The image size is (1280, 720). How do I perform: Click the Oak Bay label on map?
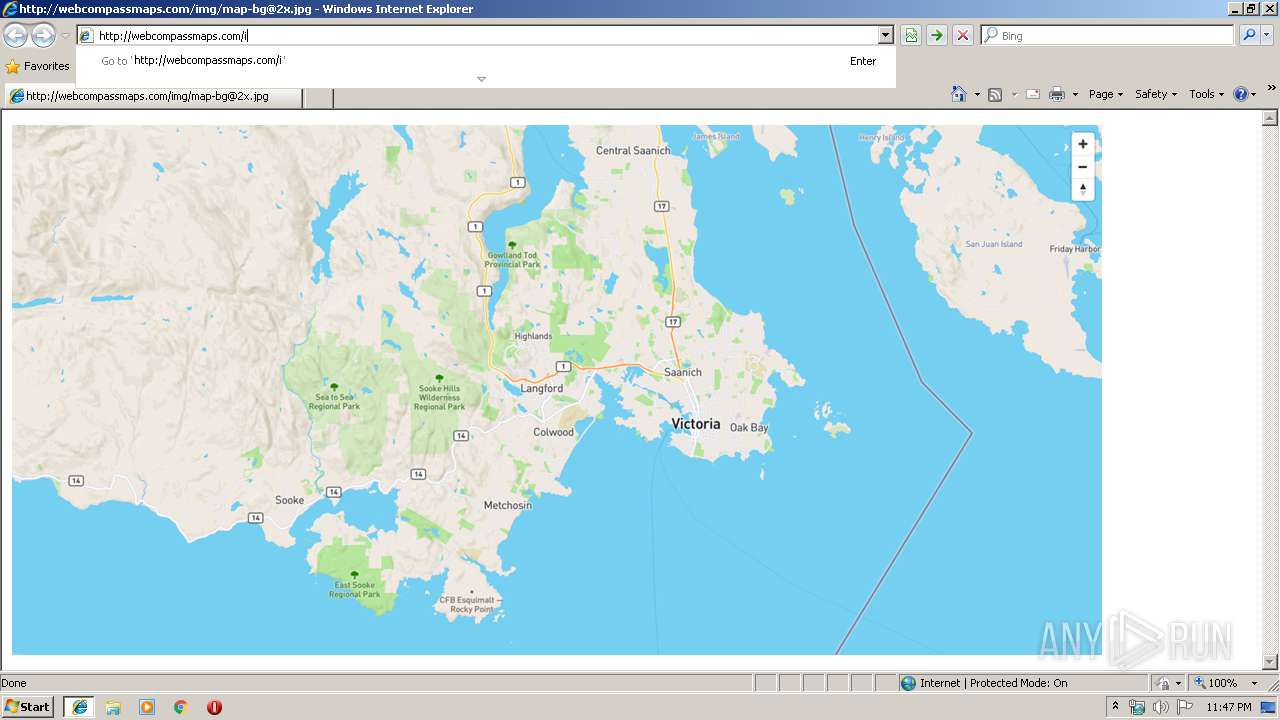(x=749, y=428)
